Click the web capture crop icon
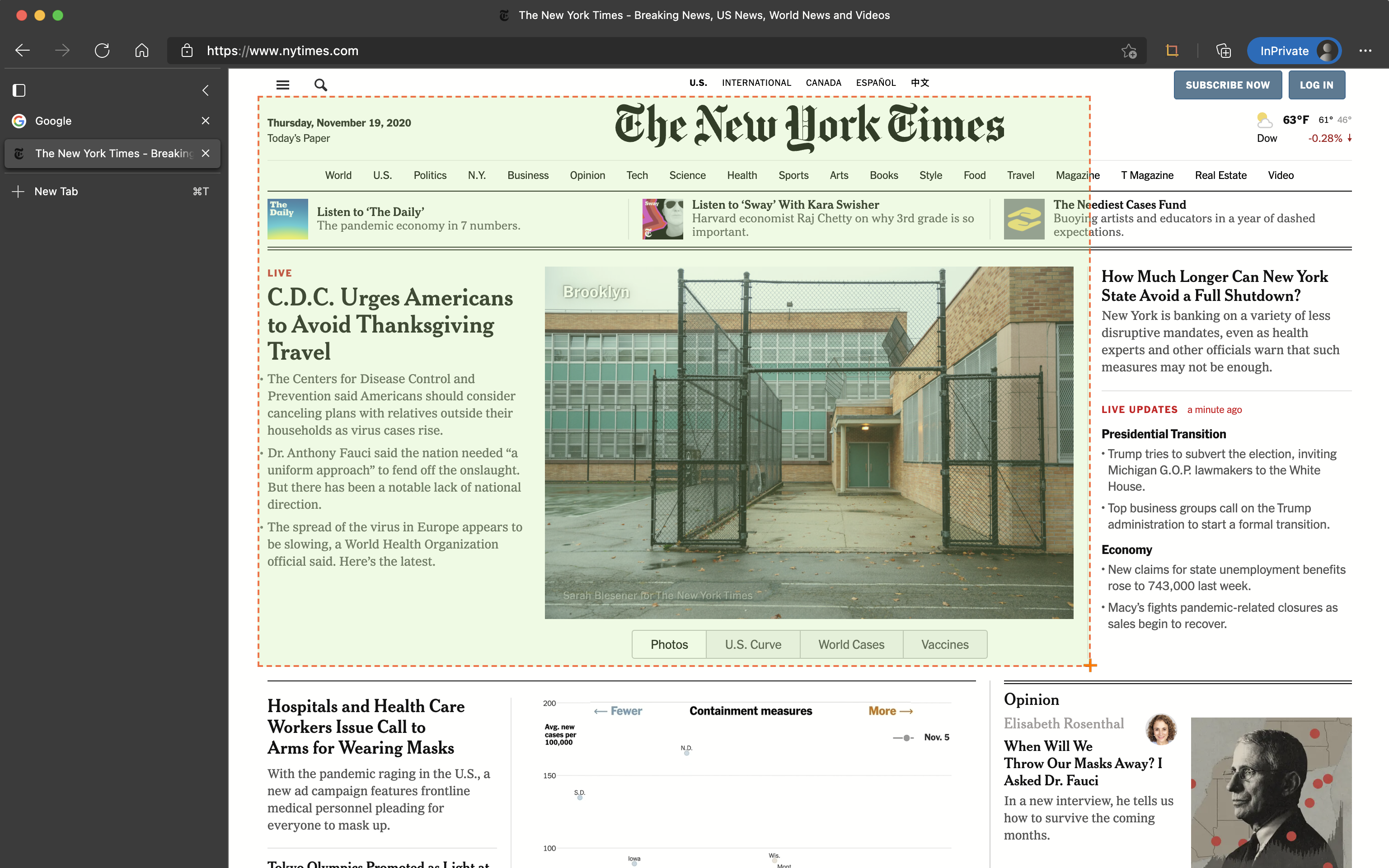Screen dimensions: 1389x868 tap(1172, 51)
